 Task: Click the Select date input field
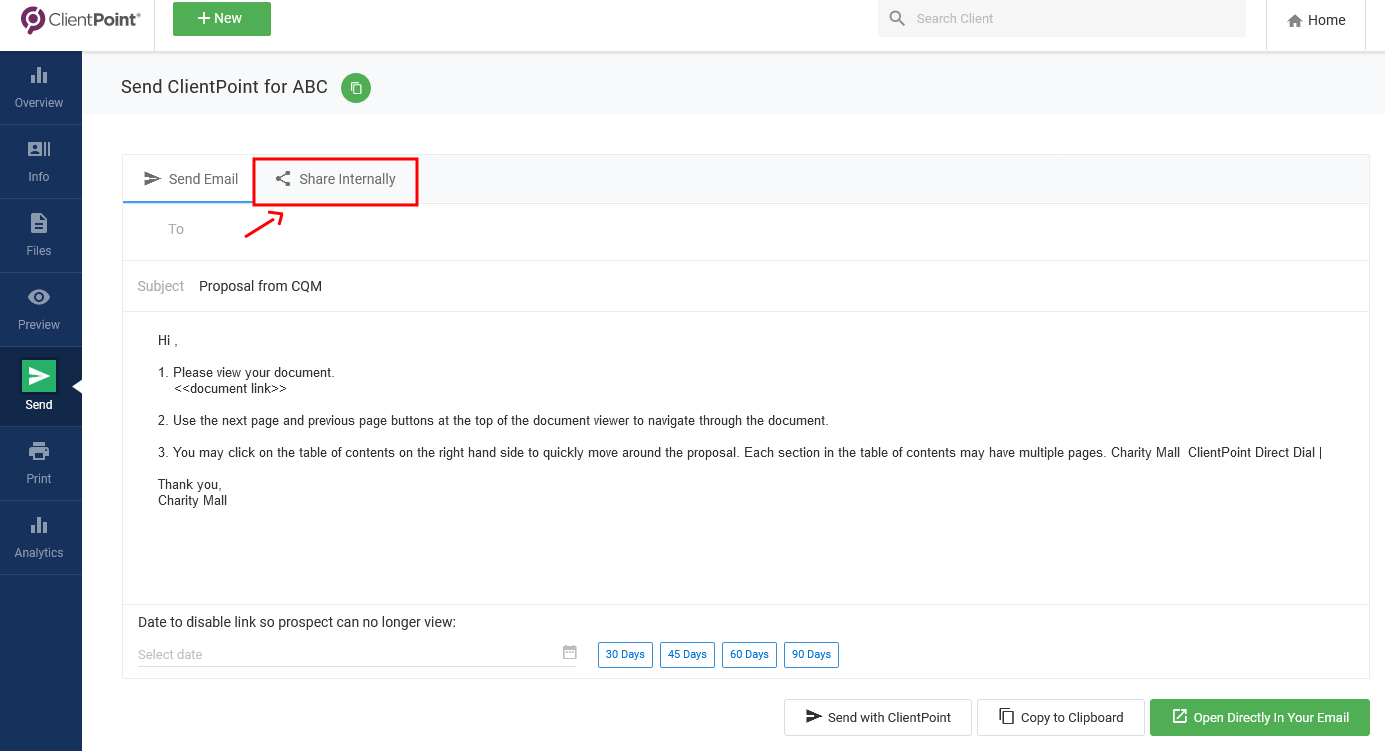click(x=357, y=654)
